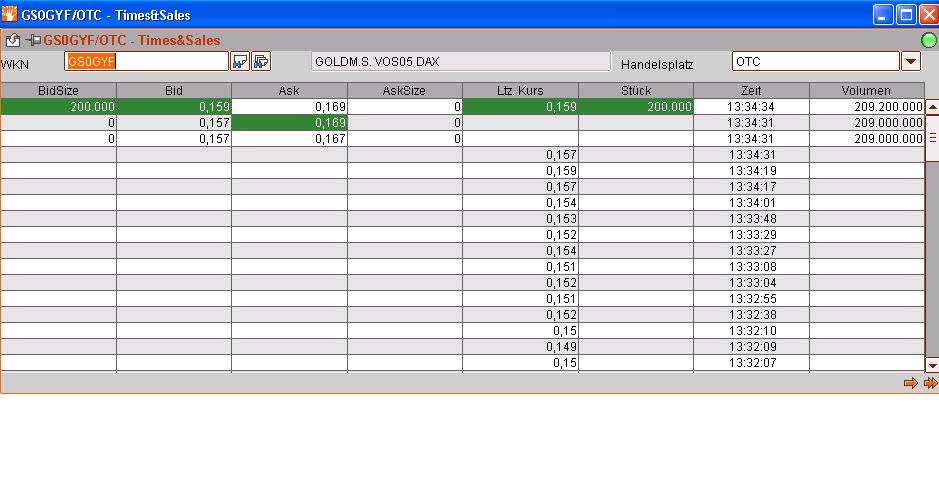
Task: Click the scrollbar up arrow of the table
Action: tap(932, 108)
